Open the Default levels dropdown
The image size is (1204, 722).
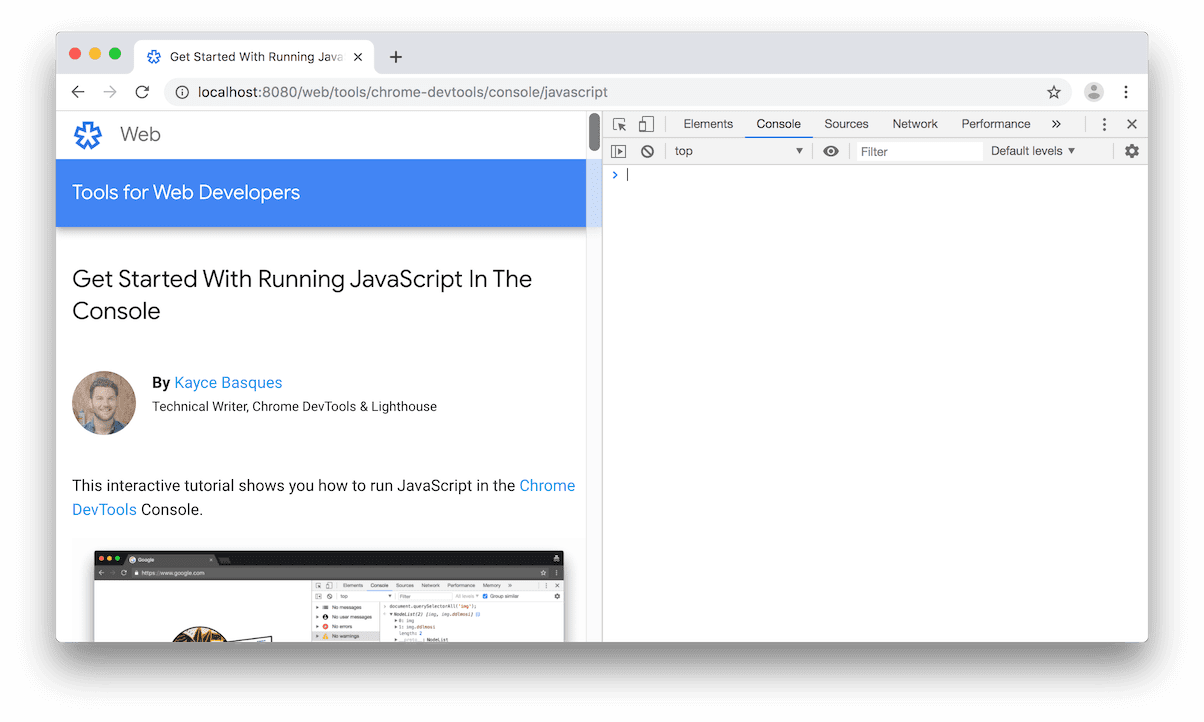click(x=1032, y=150)
